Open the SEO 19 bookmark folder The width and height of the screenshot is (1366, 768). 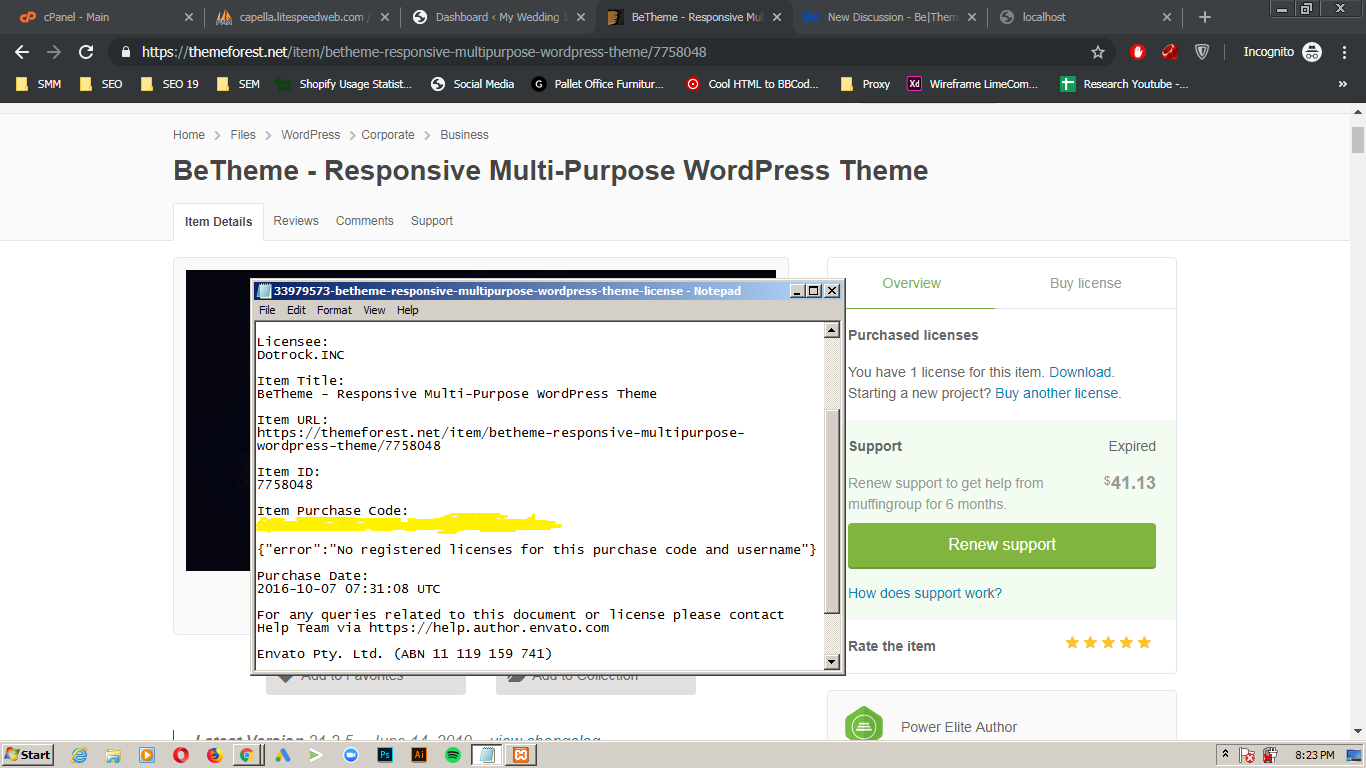[x=170, y=84]
